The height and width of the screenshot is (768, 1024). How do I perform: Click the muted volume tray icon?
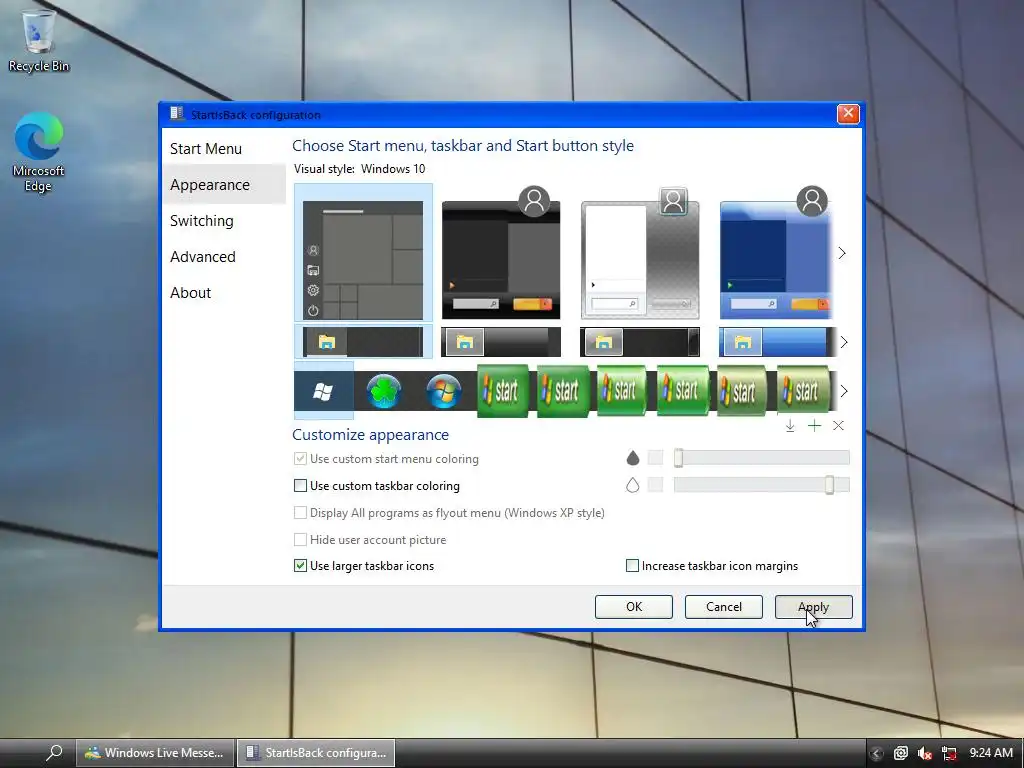924,754
